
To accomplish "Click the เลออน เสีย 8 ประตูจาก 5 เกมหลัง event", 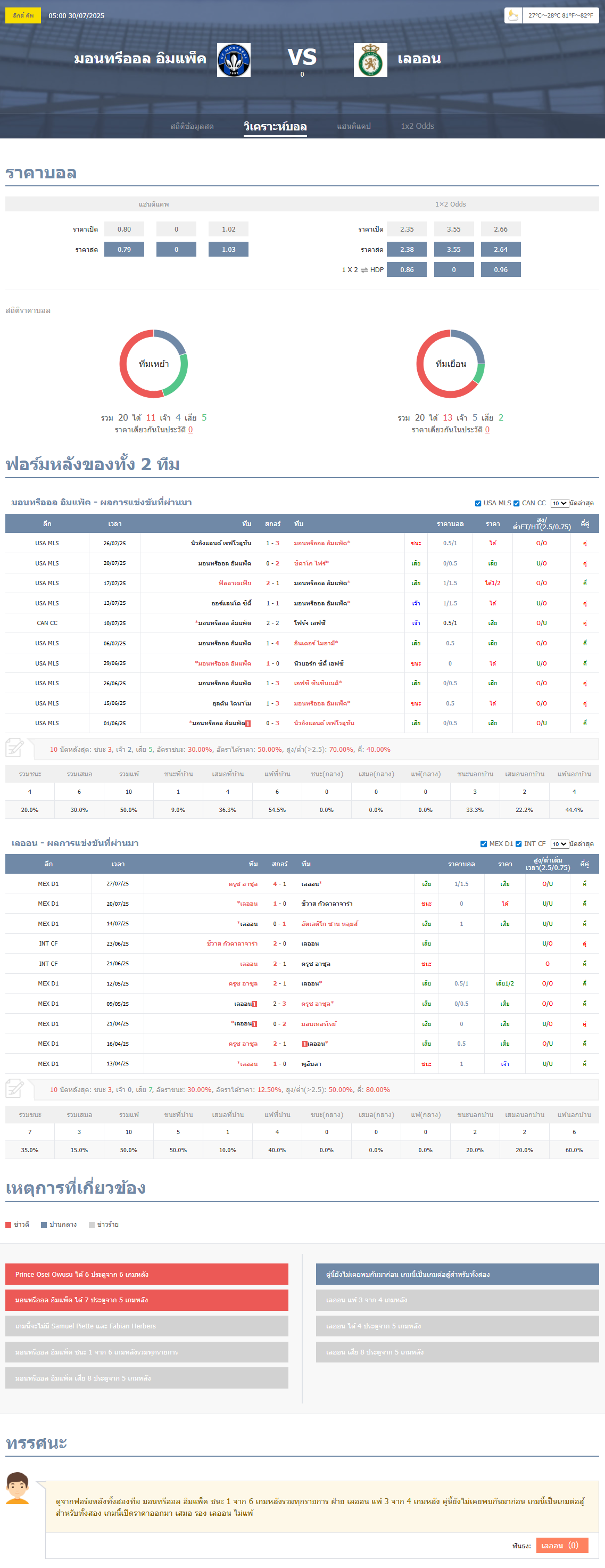I will click(457, 1352).
